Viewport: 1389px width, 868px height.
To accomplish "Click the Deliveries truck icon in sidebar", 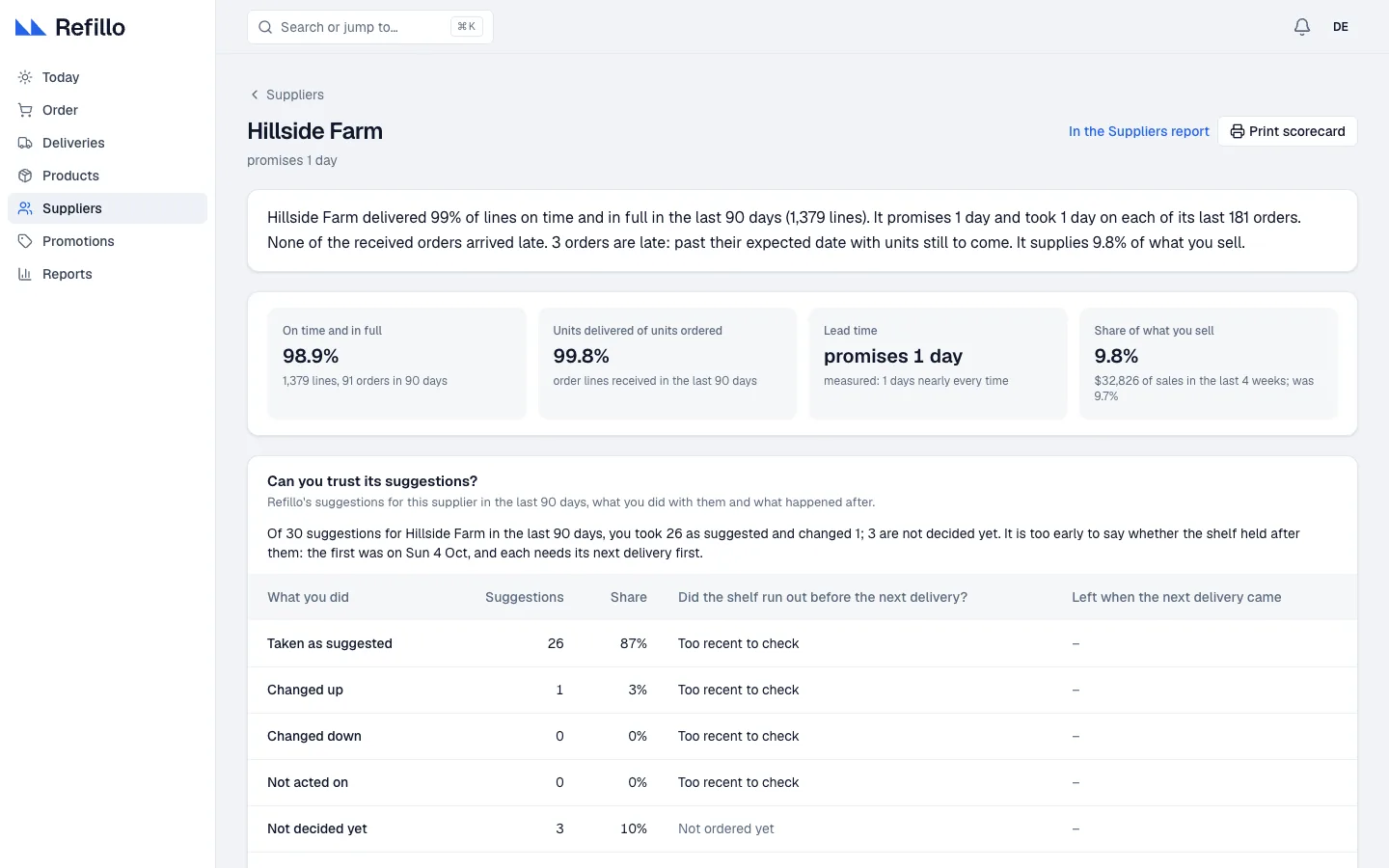I will click(x=25, y=143).
